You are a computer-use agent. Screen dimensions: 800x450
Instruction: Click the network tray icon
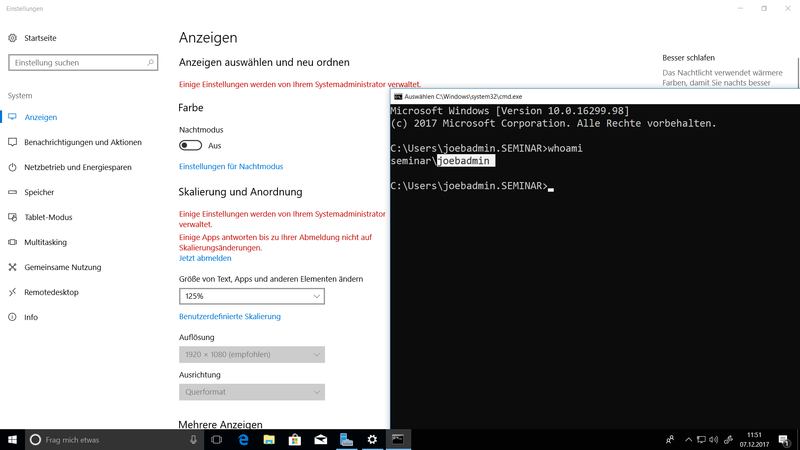click(x=702, y=439)
